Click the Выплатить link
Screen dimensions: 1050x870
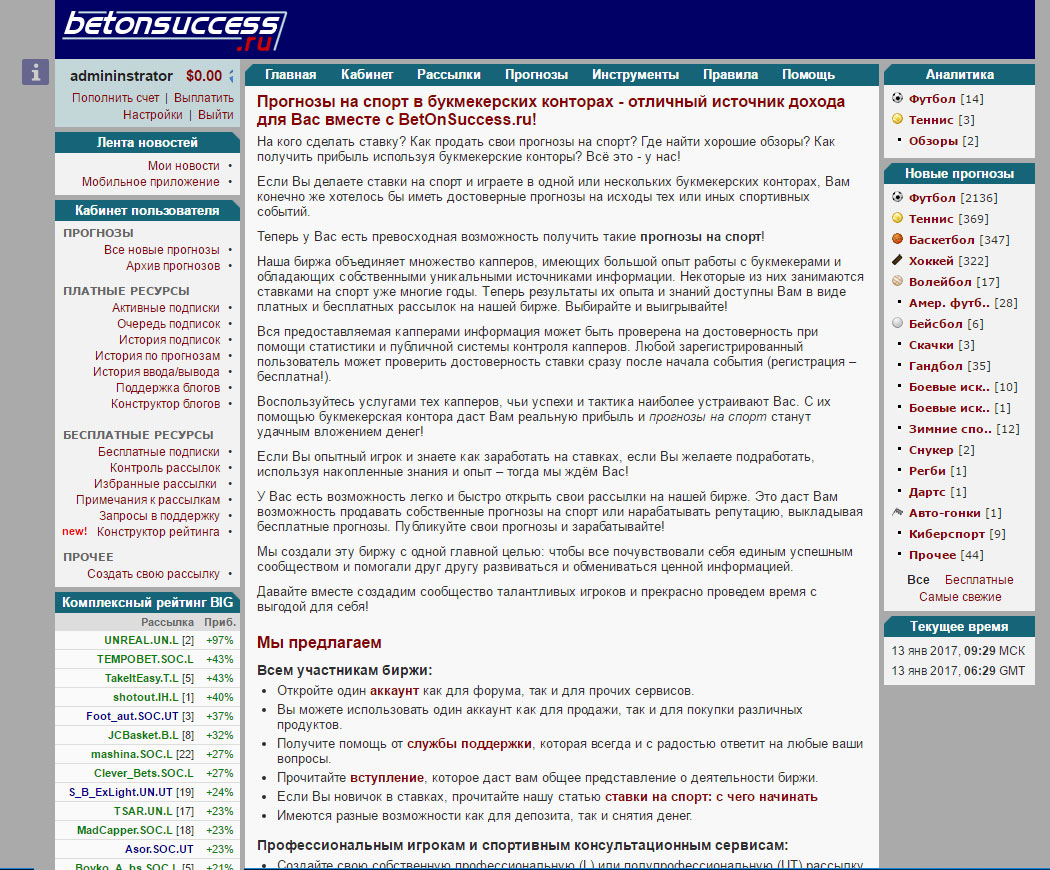204,98
